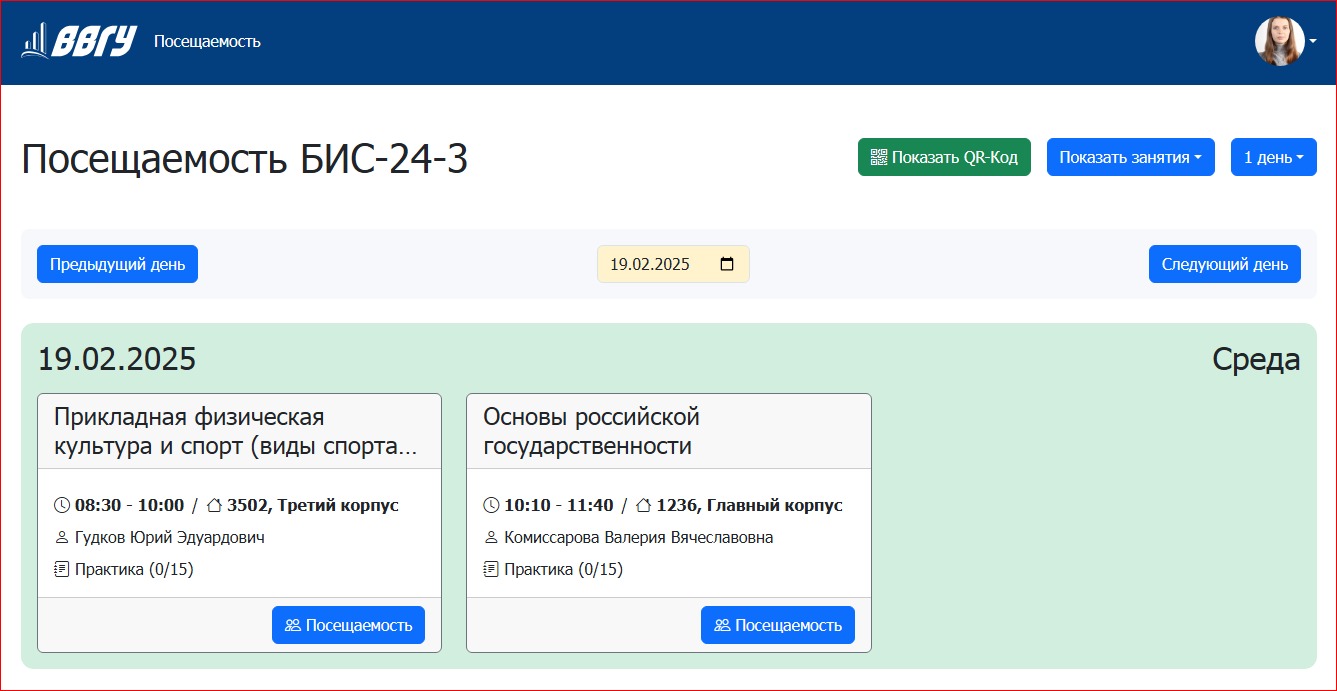
Task: Click the list icon in the physical culture card
Action: [62, 569]
